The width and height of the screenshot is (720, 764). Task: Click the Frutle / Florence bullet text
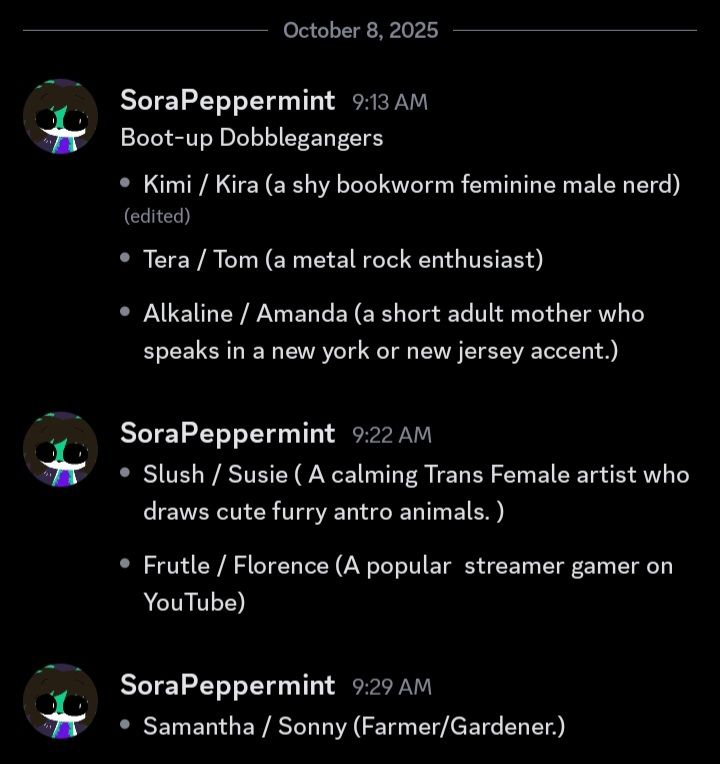point(408,584)
